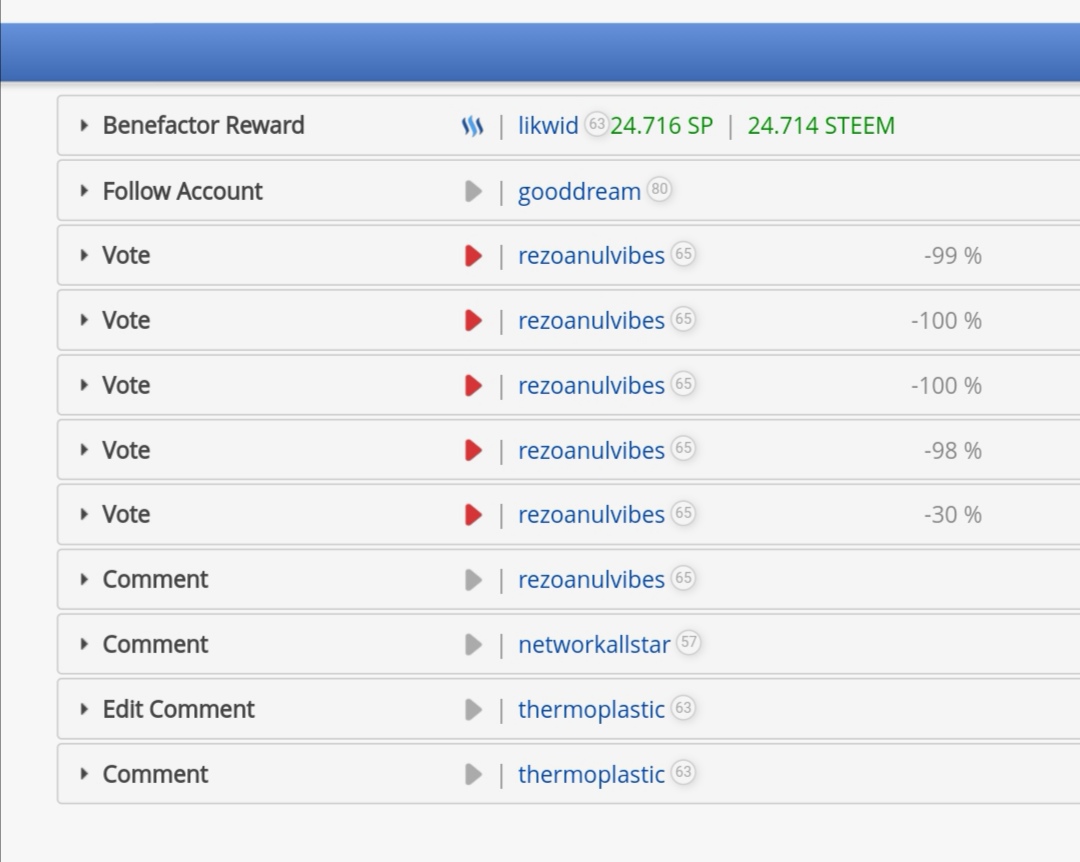Viewport: 1080px width, 862px height.
Task: Click the Vote label in the -30 % row
Action: [x=126, y=515]
